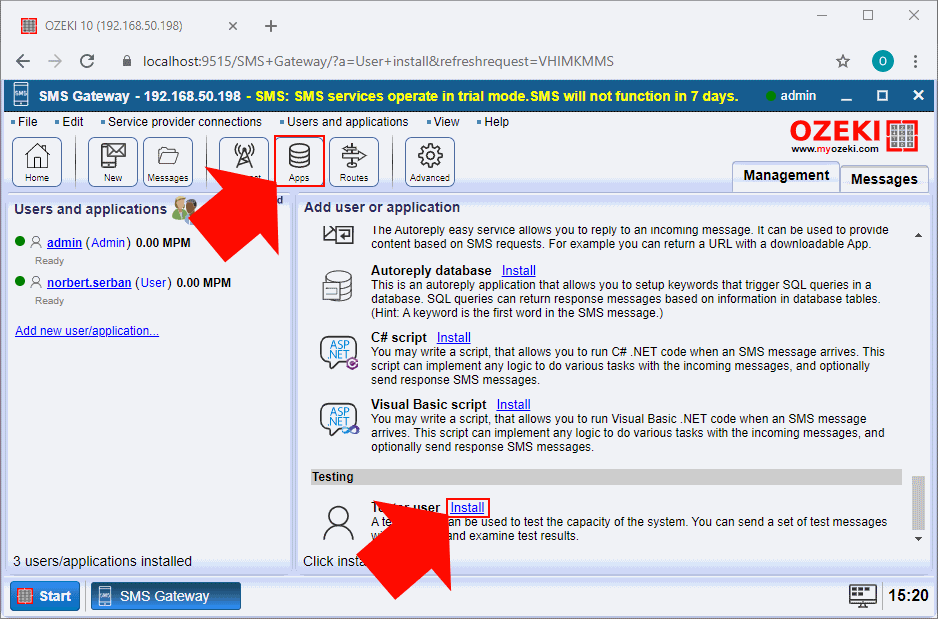Click the Visual Basic script ASP.NET icon

click(x=339, y=420)
